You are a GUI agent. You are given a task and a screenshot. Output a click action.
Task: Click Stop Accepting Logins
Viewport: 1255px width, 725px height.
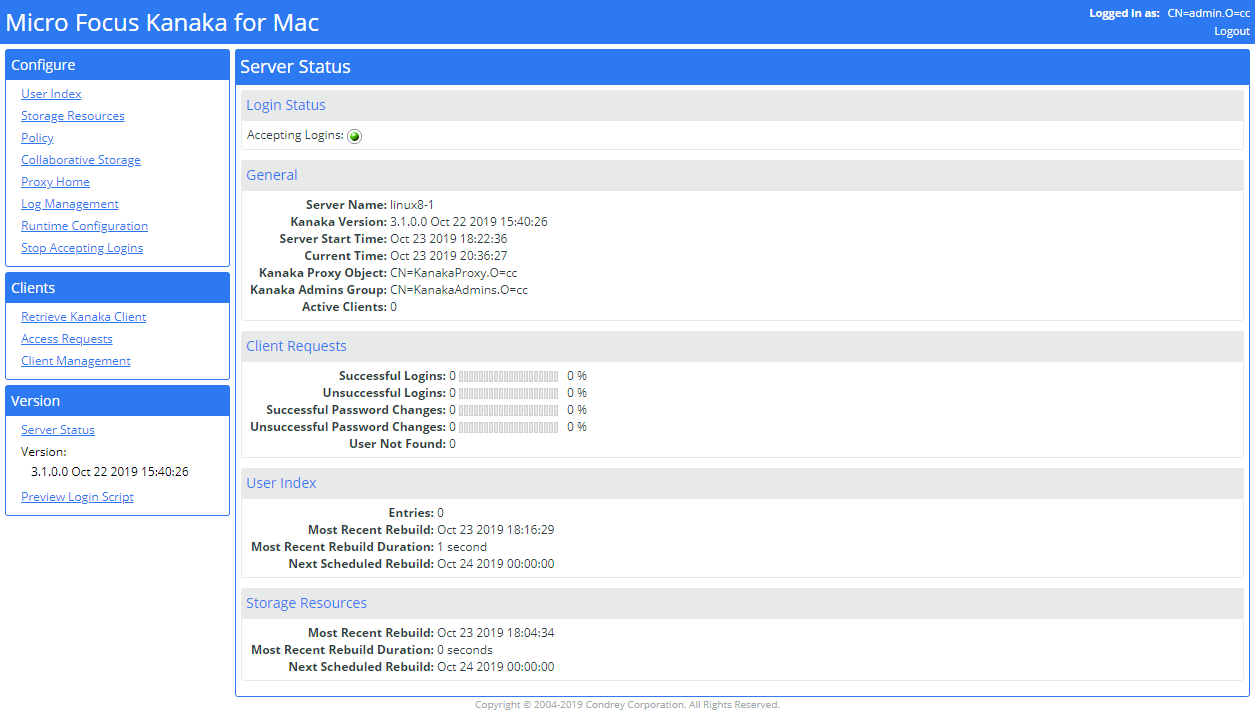82,247
